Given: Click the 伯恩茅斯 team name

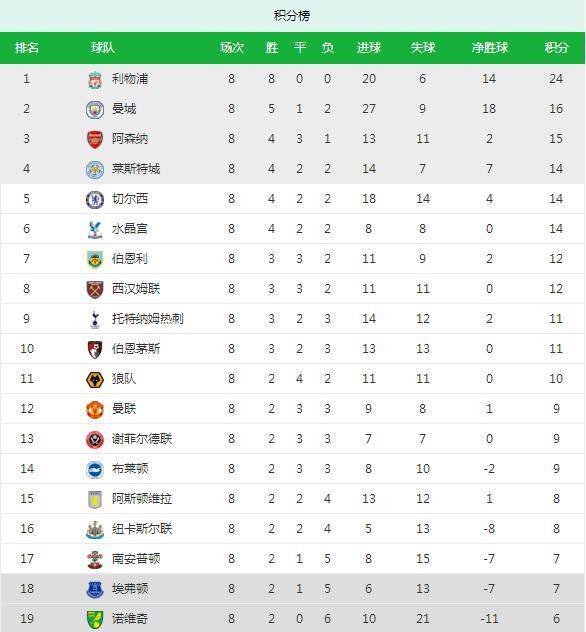Looking at the screenshot, I should tap(136, 348).
